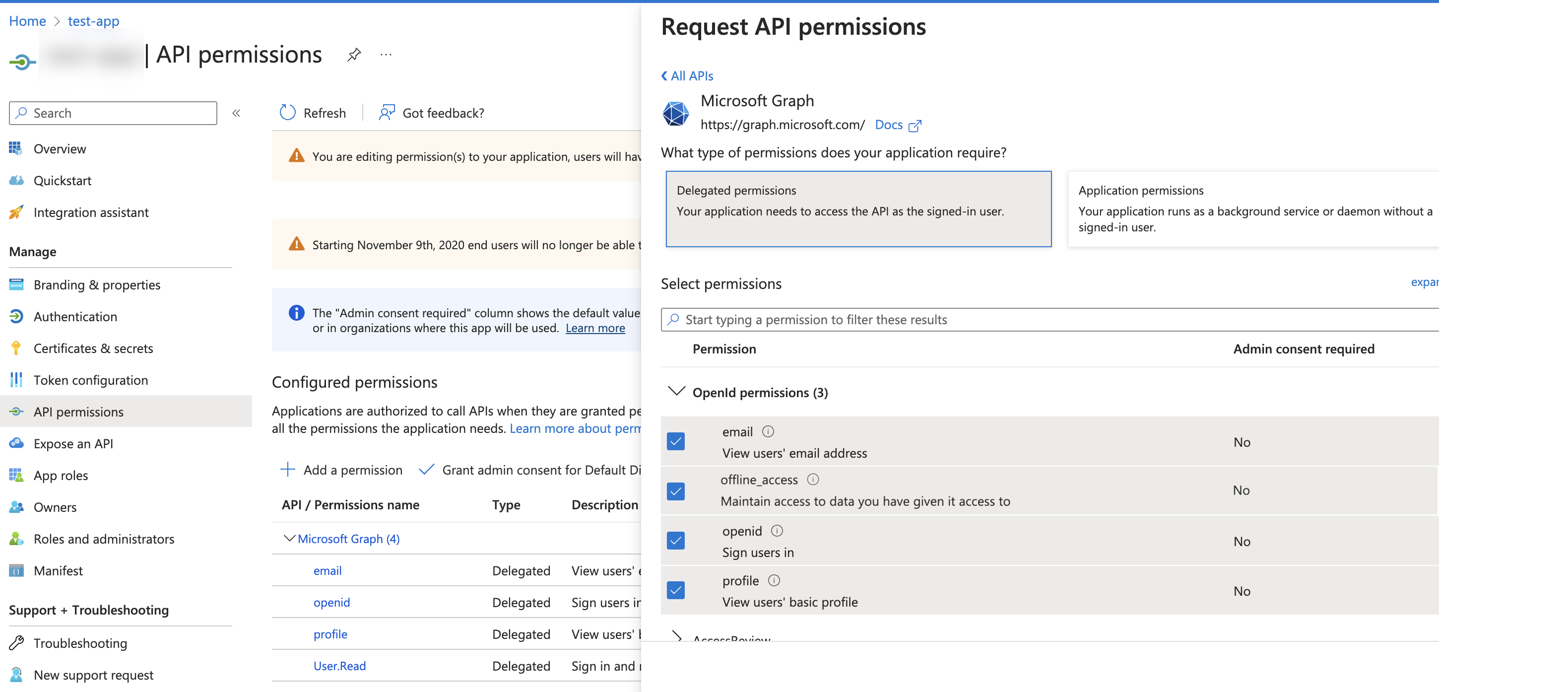Screen dimensions: 1568x692
Task: Click the Roles and administrators icon
Action: [x=16, y=539]
